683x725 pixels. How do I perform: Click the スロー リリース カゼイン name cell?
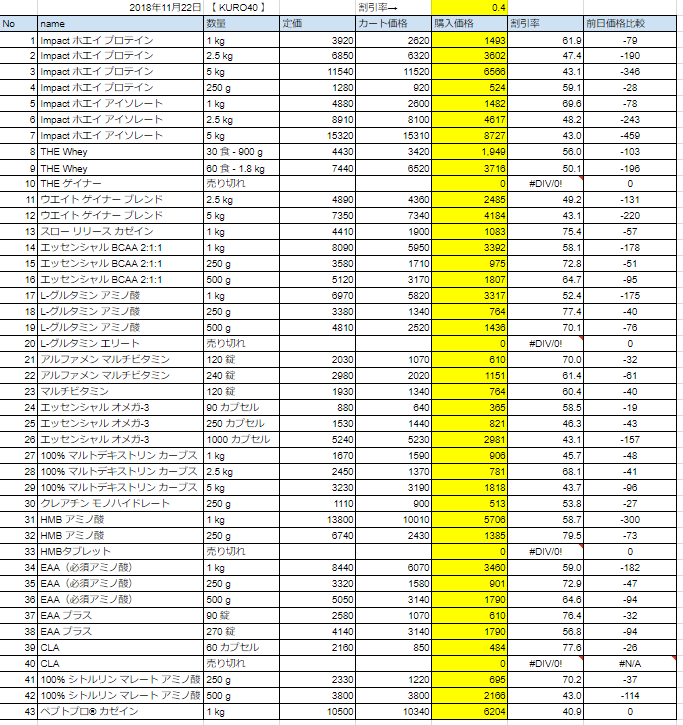click(120, 232)
